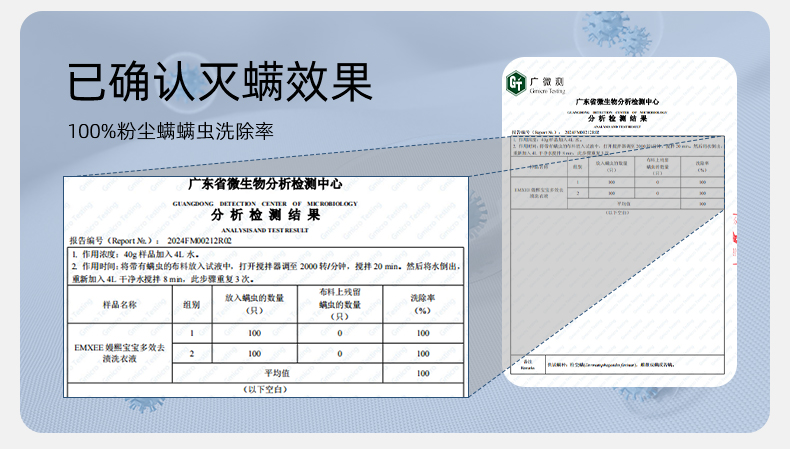The height and width of the screenshot is (449, 790).
Task: Click ANALYSIS AND TEST RESULT in enlarged report
Action: pos(265,230)
